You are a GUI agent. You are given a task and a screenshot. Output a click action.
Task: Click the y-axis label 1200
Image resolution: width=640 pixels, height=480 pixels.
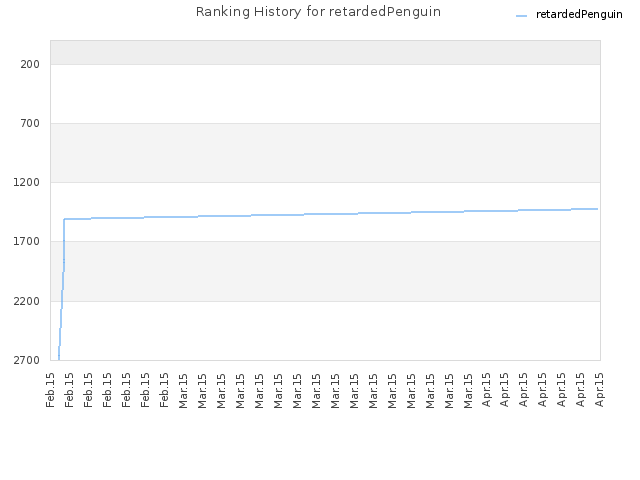27,182
